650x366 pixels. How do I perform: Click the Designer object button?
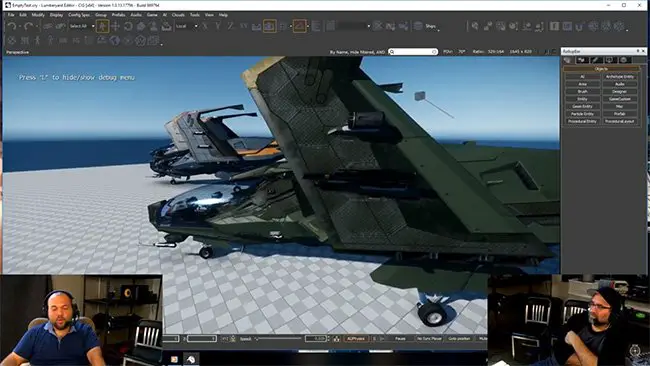click(620, 92)
